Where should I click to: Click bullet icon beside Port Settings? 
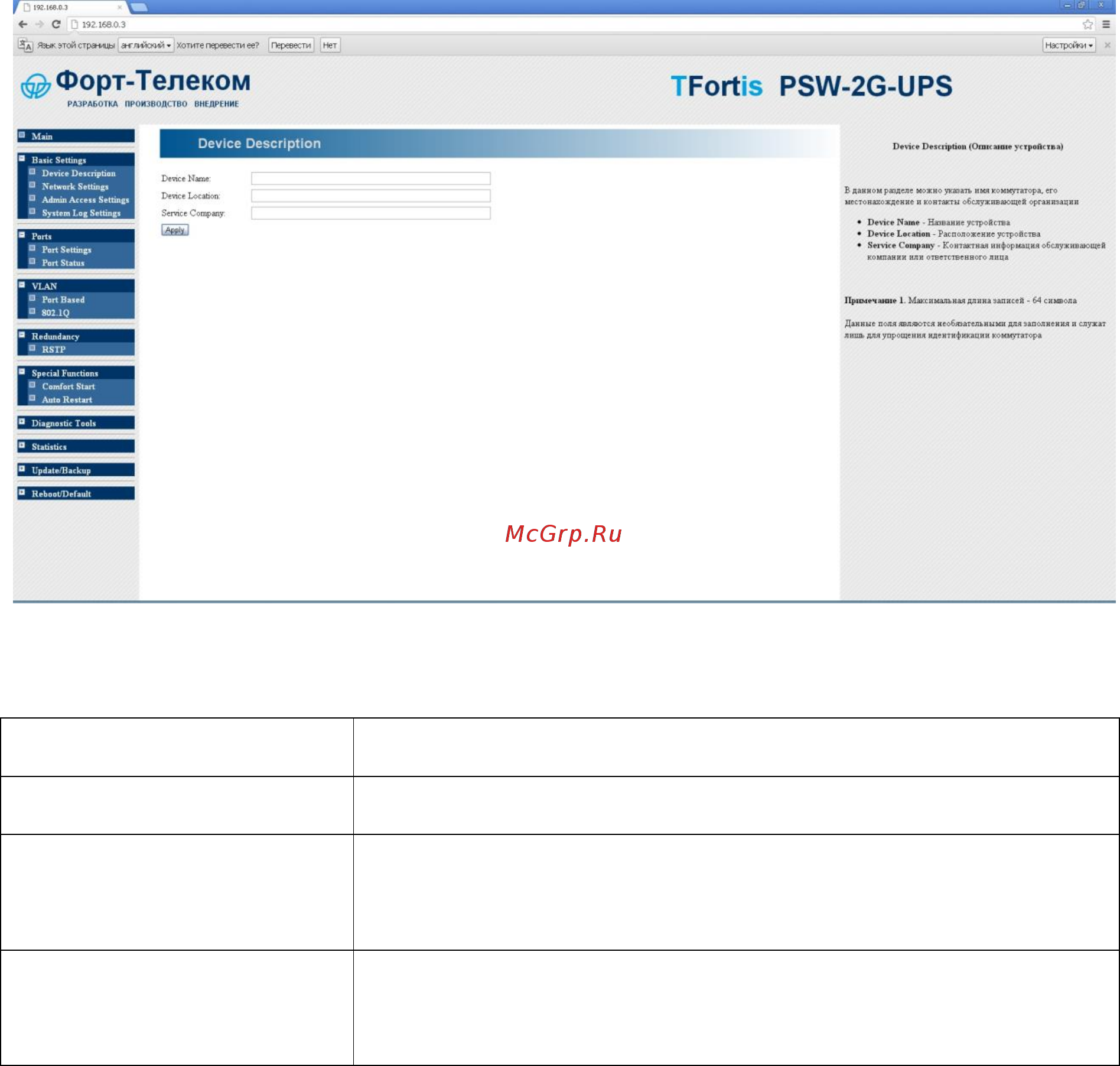(32, 248)
